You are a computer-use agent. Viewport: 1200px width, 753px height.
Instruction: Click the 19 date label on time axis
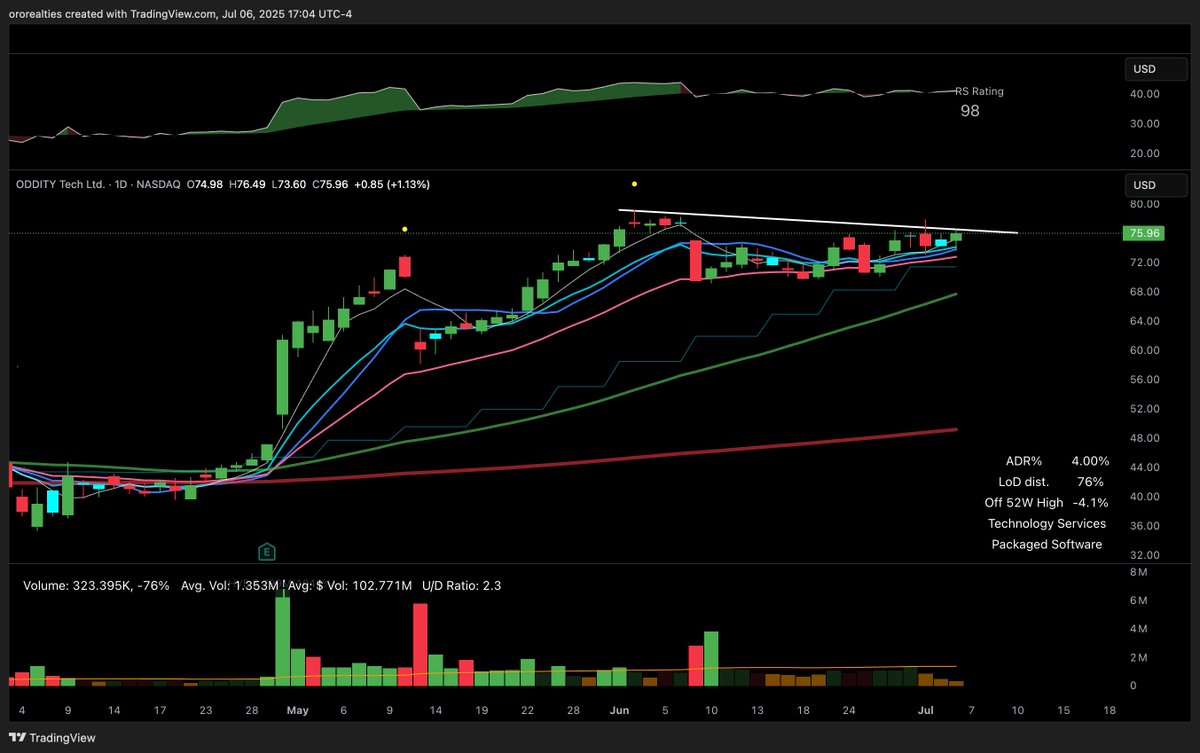click(481, 710)
